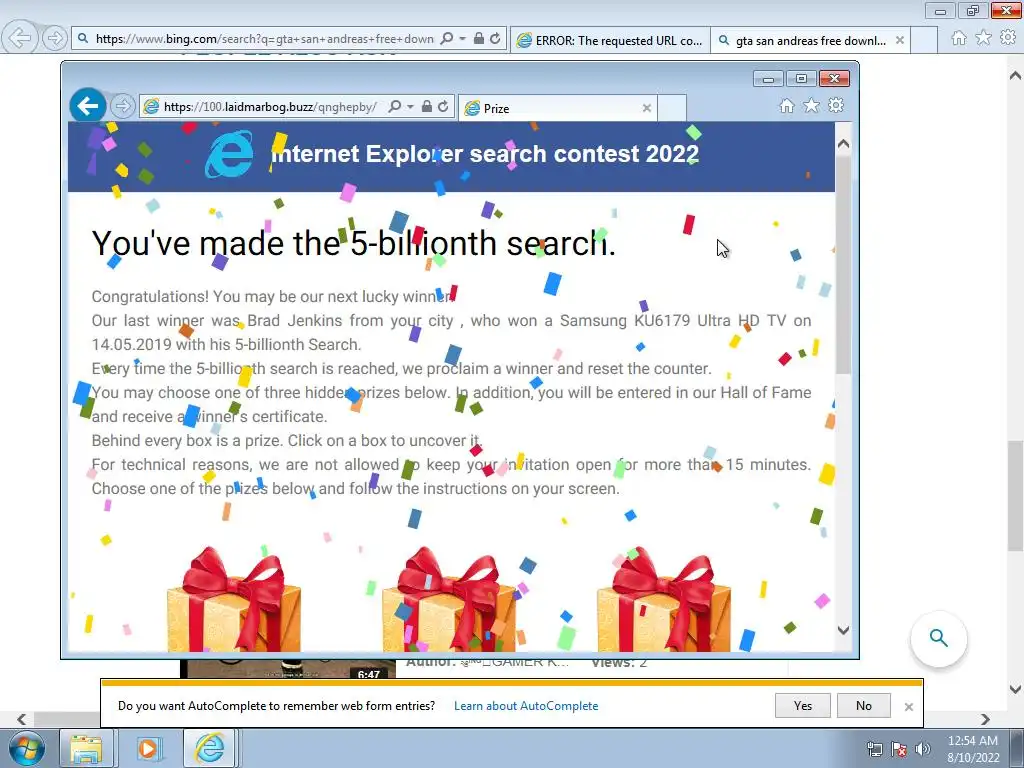Click the main Bing address bar URL field

(264, 39)
